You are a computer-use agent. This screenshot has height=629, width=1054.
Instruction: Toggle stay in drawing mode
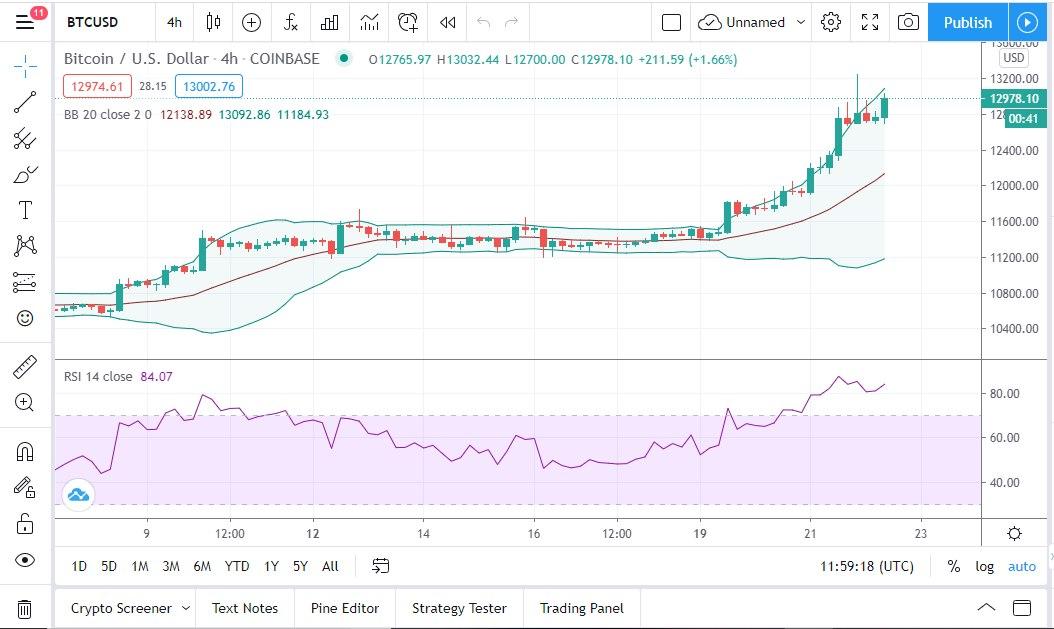(x=25, y=487)
